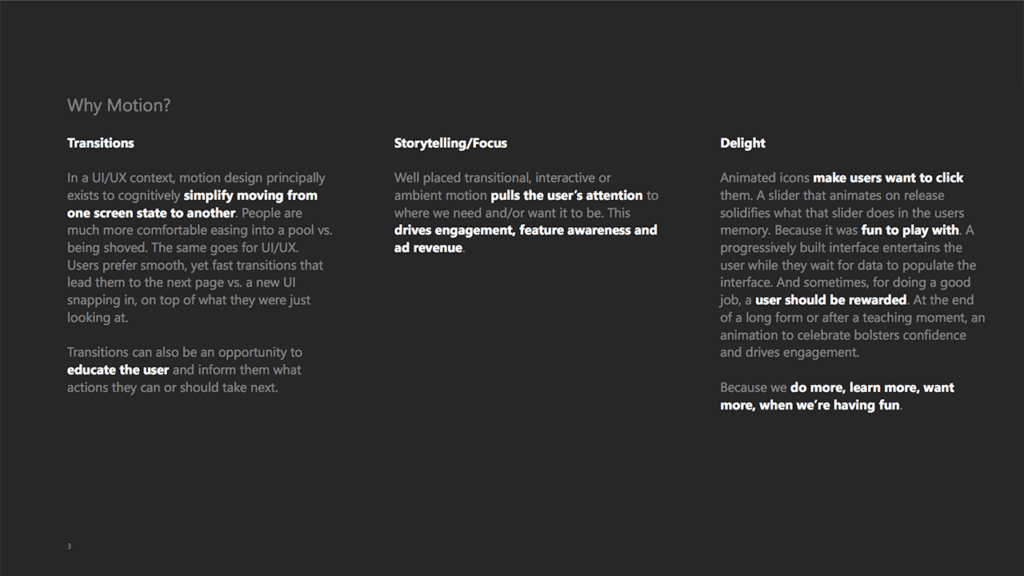Viewport: 1024px width, 576px height.
Task: Click "Transitions can also be an opportunity" sentence
Action: click(184, 352)
